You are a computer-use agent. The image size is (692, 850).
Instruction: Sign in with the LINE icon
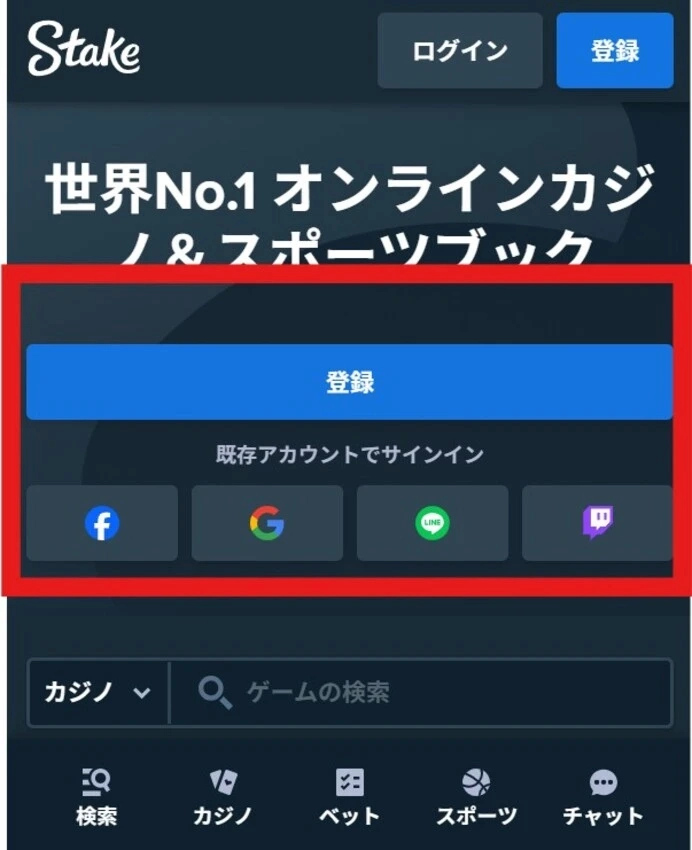click(x=432, y=523)
